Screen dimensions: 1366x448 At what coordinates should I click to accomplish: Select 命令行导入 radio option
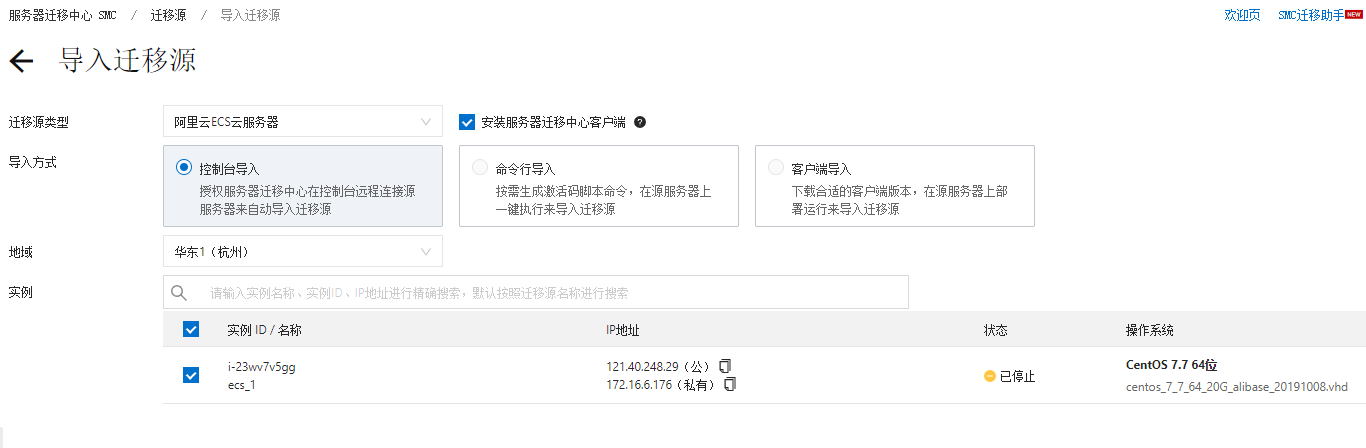(x=480, y=168)
